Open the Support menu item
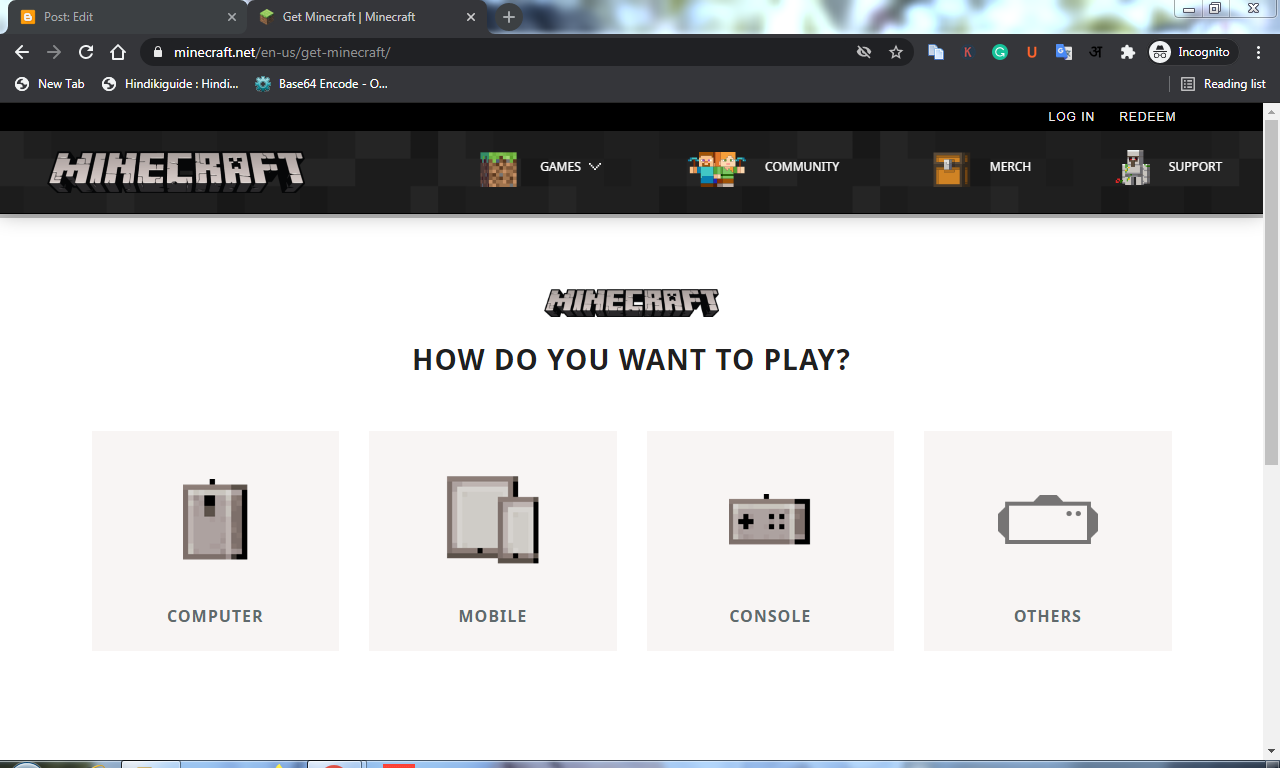Image resolution: width=1280 pixels, height=768 pixels. tap(1195, 167)
